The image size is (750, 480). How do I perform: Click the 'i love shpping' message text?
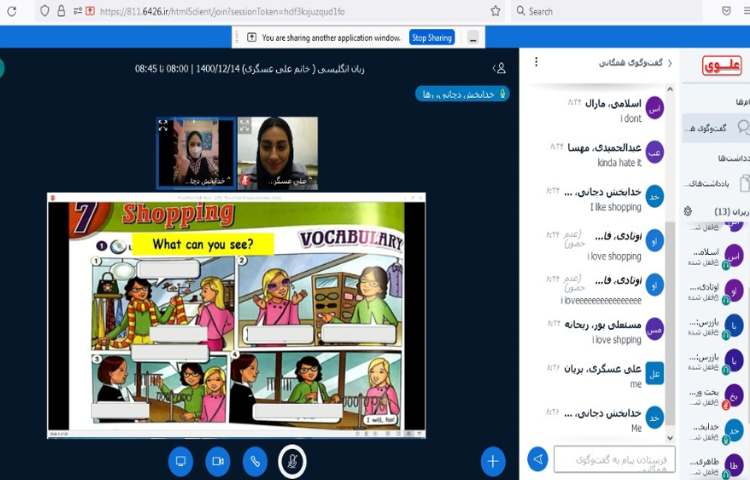pos(617,339)
